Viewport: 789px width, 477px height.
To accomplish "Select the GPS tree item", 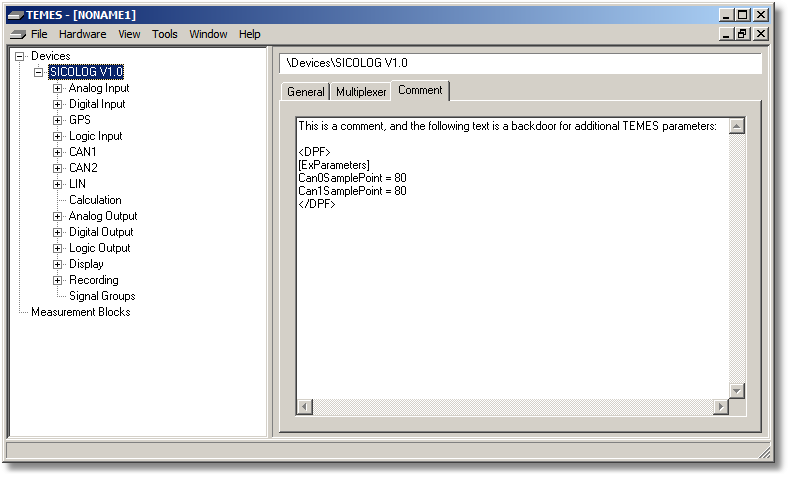I will click(x=80, y=120).
